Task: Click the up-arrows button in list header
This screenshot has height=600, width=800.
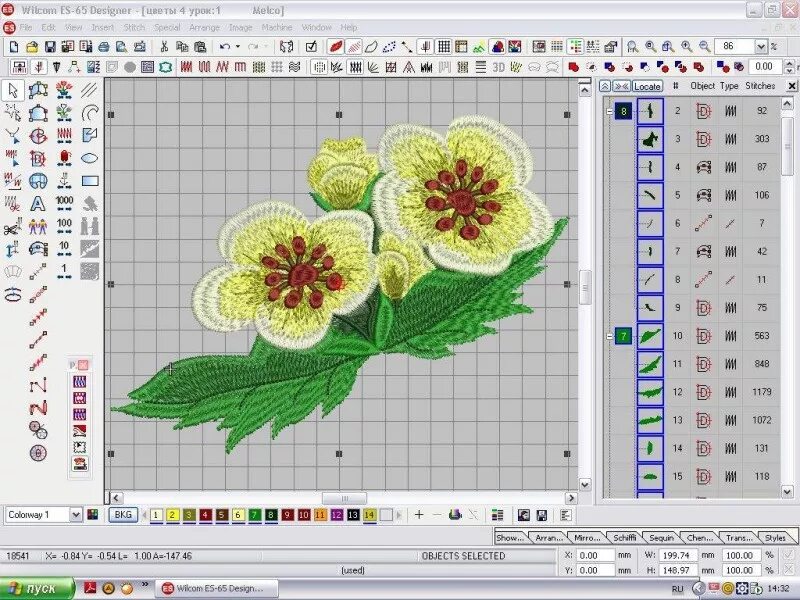Action: point(605,86)
